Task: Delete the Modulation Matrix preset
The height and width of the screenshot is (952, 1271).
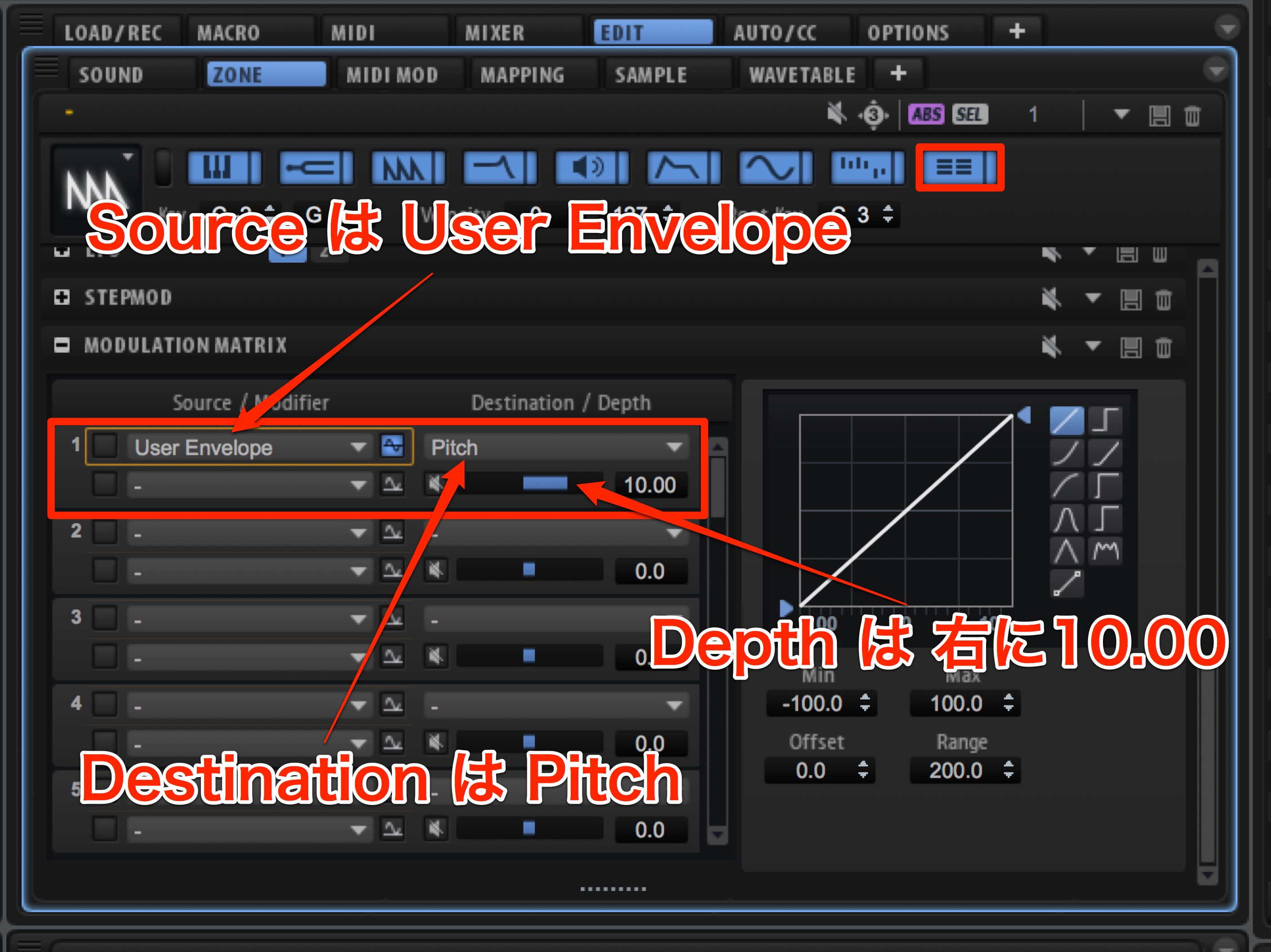Action: [1164, 347]
